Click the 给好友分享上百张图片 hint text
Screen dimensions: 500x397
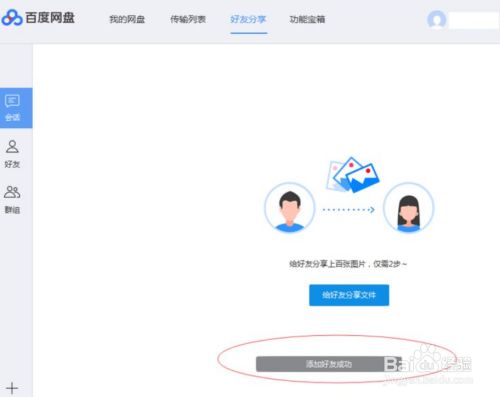(348, 264)
